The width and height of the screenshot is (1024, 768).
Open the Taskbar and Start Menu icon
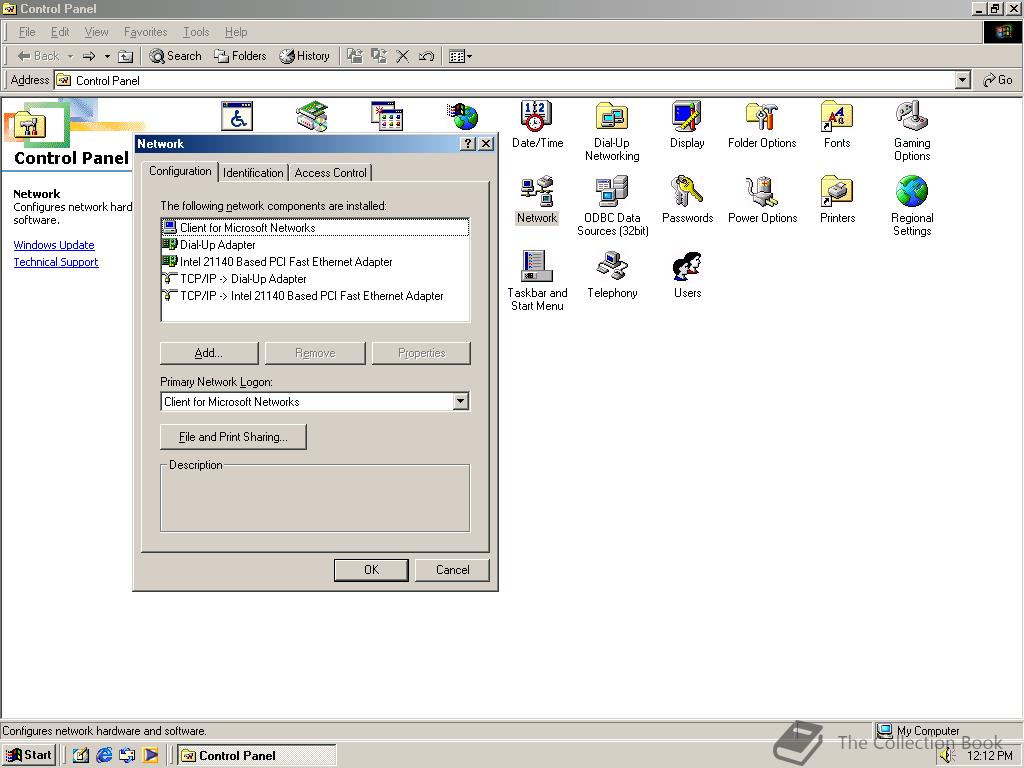coord(537,281)
